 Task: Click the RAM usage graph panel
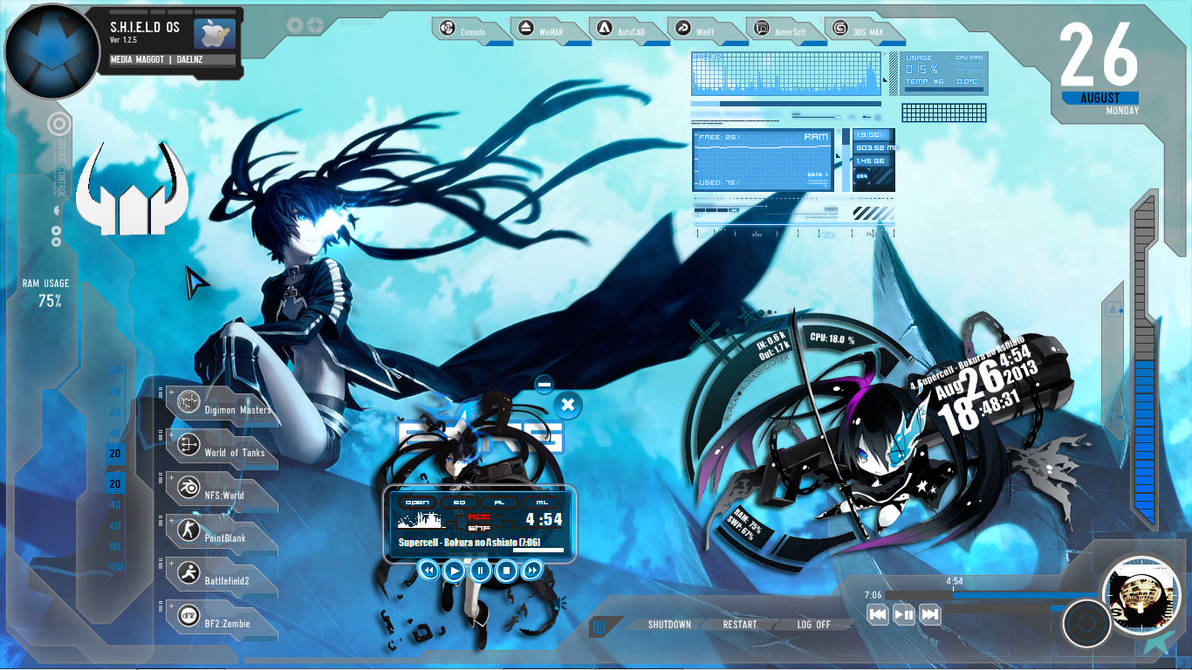point(762,160)
